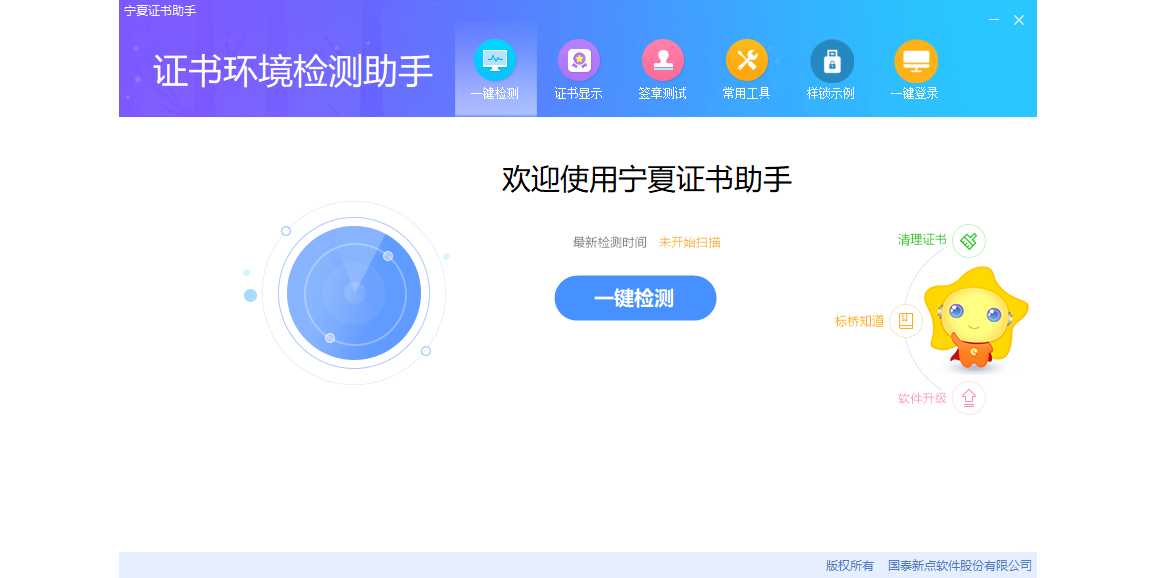Switch to the 一键检测 tab
The width and height of the screenshot is (1156, 578).
coord(495,70)
